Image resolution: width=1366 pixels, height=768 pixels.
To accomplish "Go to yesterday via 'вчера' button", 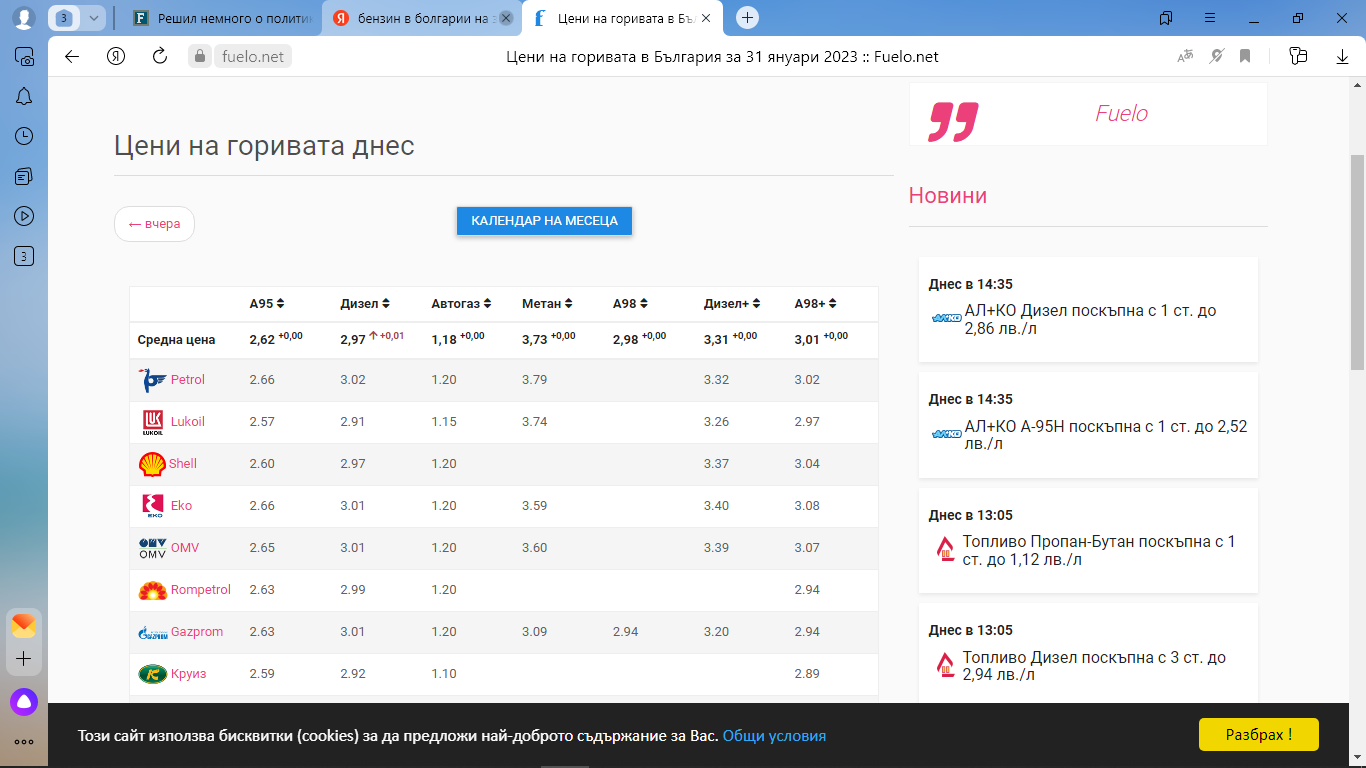I will coord(154,224).
